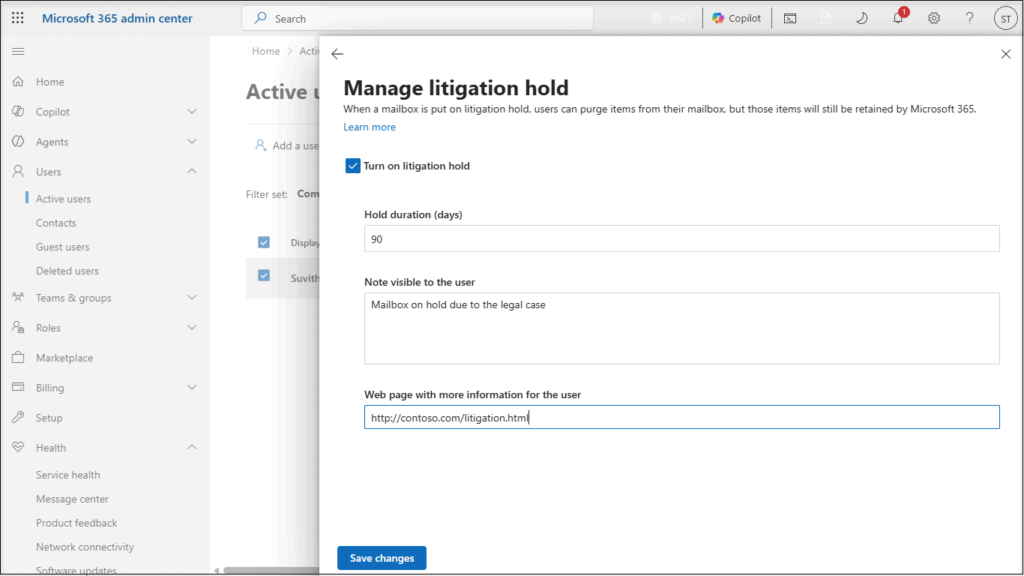The image size is (1024, 576).
Task: Open Product feedback page
Action: click(76, 523)
